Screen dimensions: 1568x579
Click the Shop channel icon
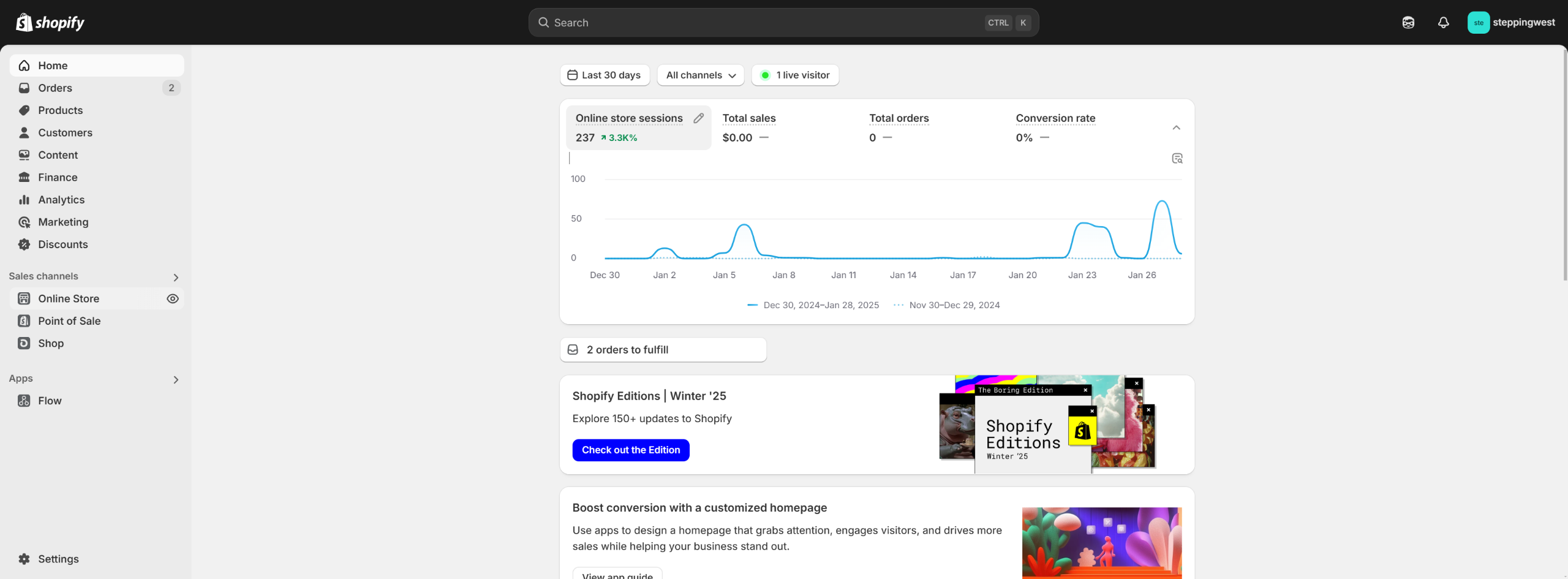(x=24, y=344)
